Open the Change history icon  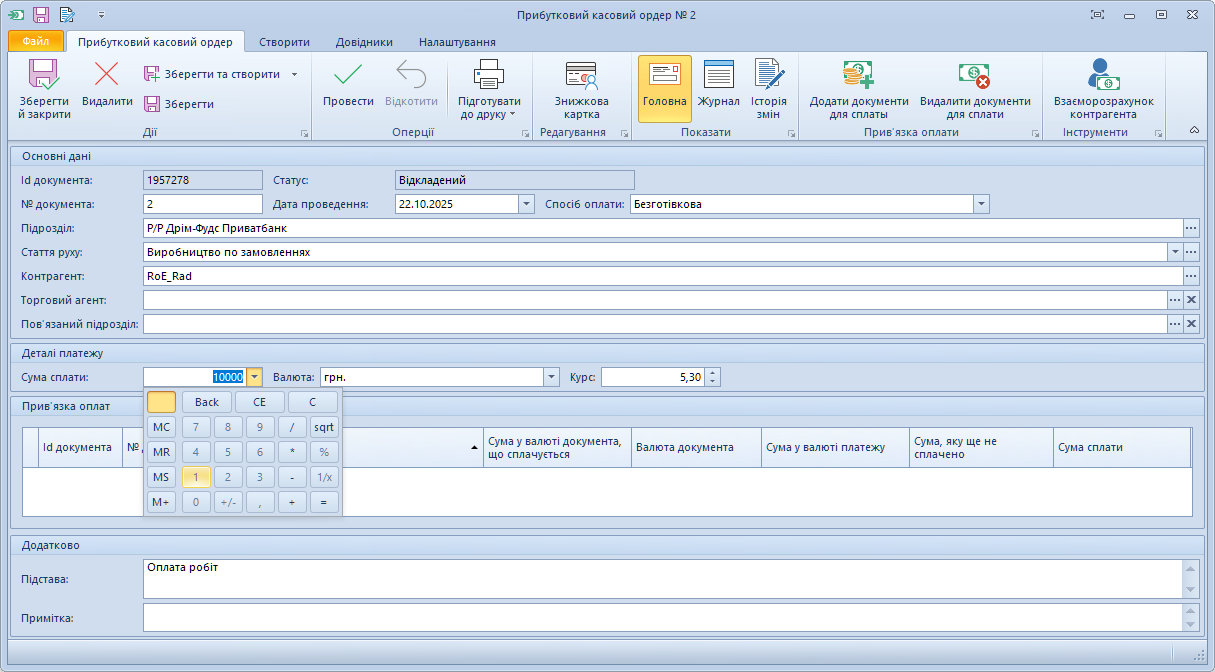pos(769,76)
